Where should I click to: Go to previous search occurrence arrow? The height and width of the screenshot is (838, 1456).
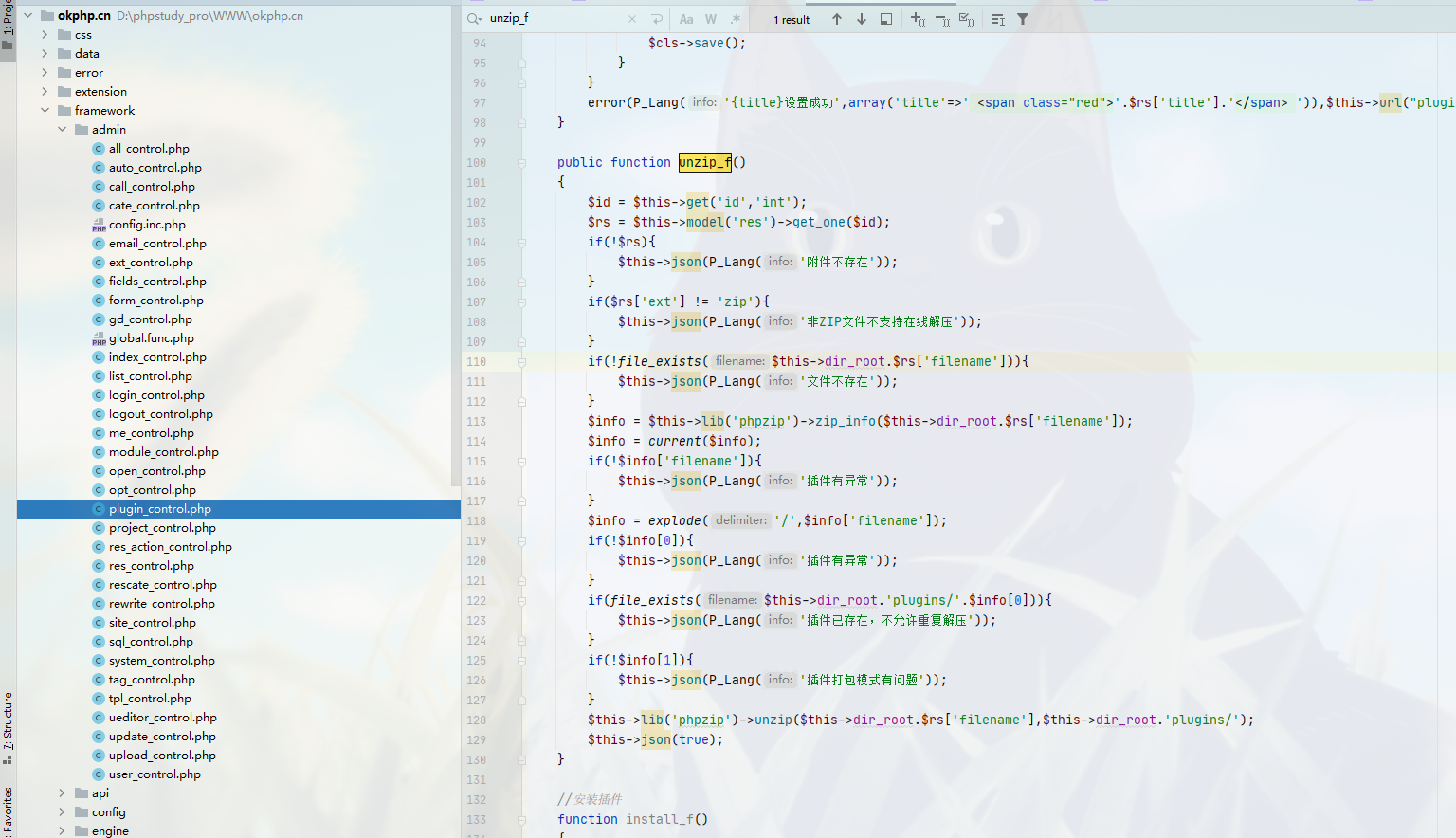click(836, 19)
